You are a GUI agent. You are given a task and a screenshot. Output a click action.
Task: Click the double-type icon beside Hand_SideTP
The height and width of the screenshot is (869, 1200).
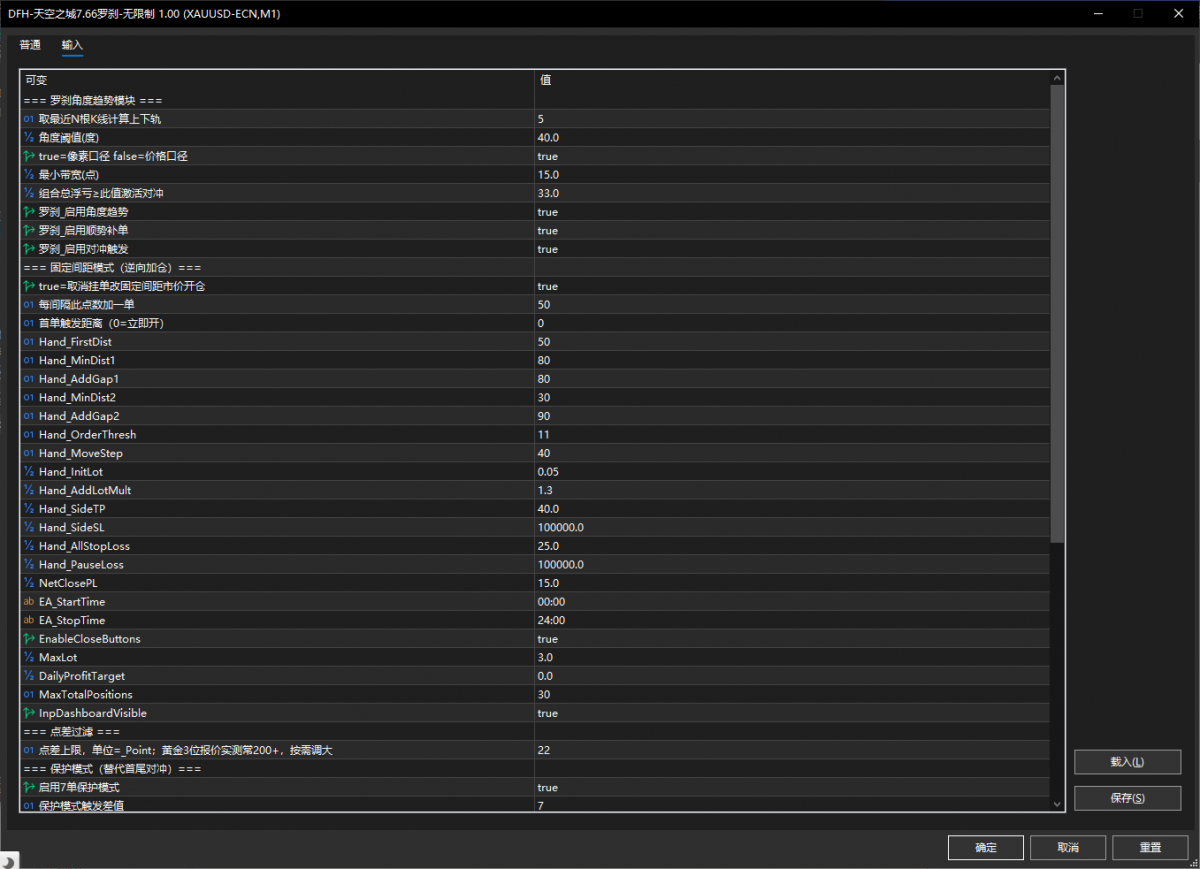29,509
